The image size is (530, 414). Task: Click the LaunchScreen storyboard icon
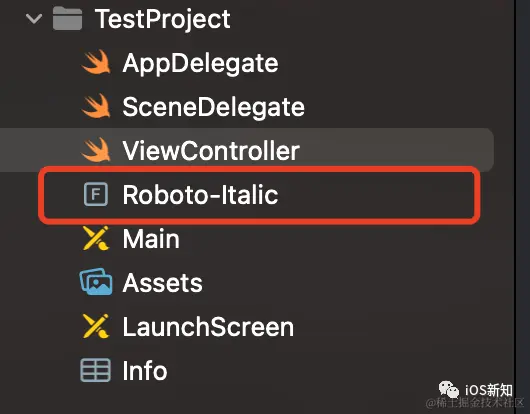click(96, 326)
